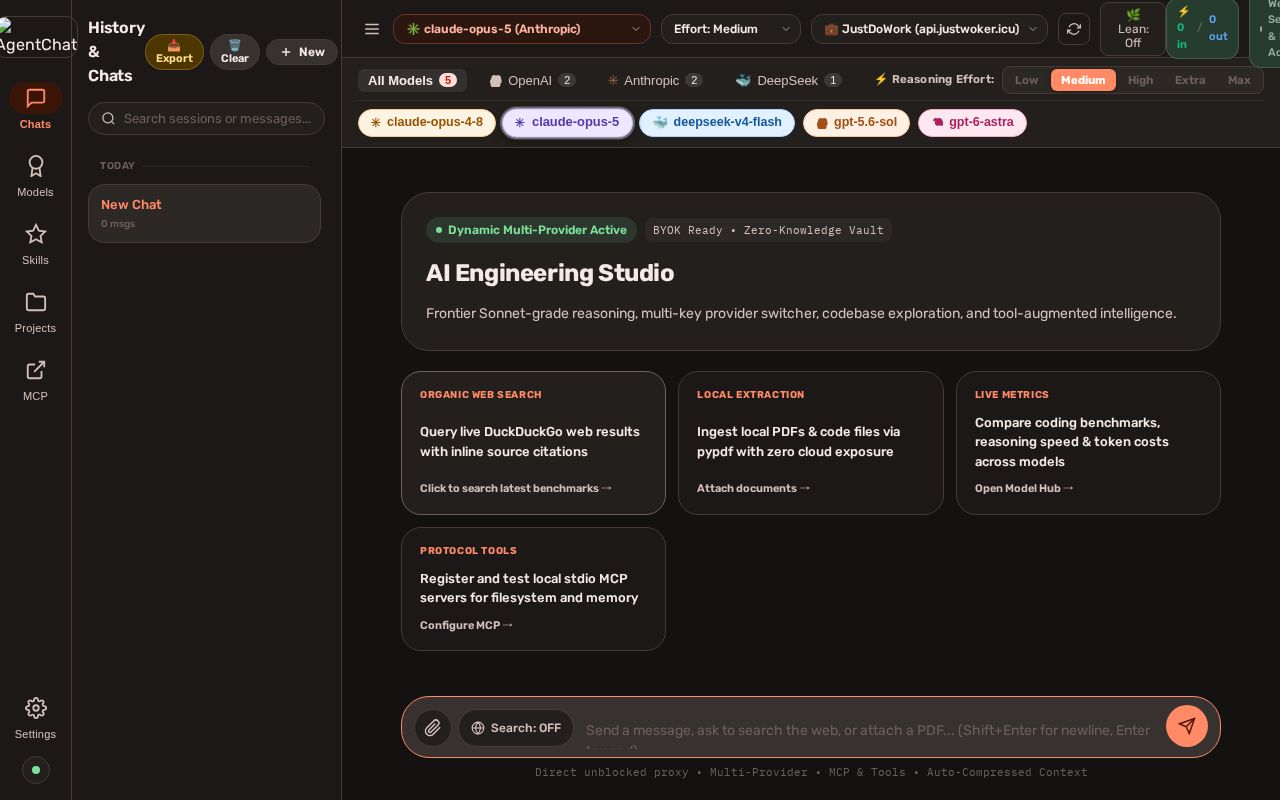Open the Effort: Medium dropdown

point(731,29)
